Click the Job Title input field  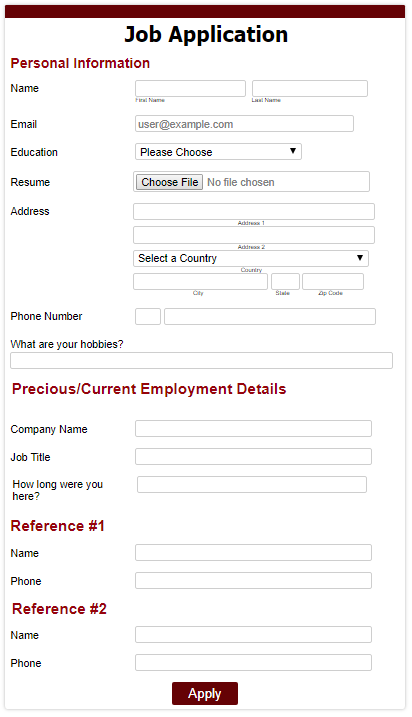pos(253,457)
